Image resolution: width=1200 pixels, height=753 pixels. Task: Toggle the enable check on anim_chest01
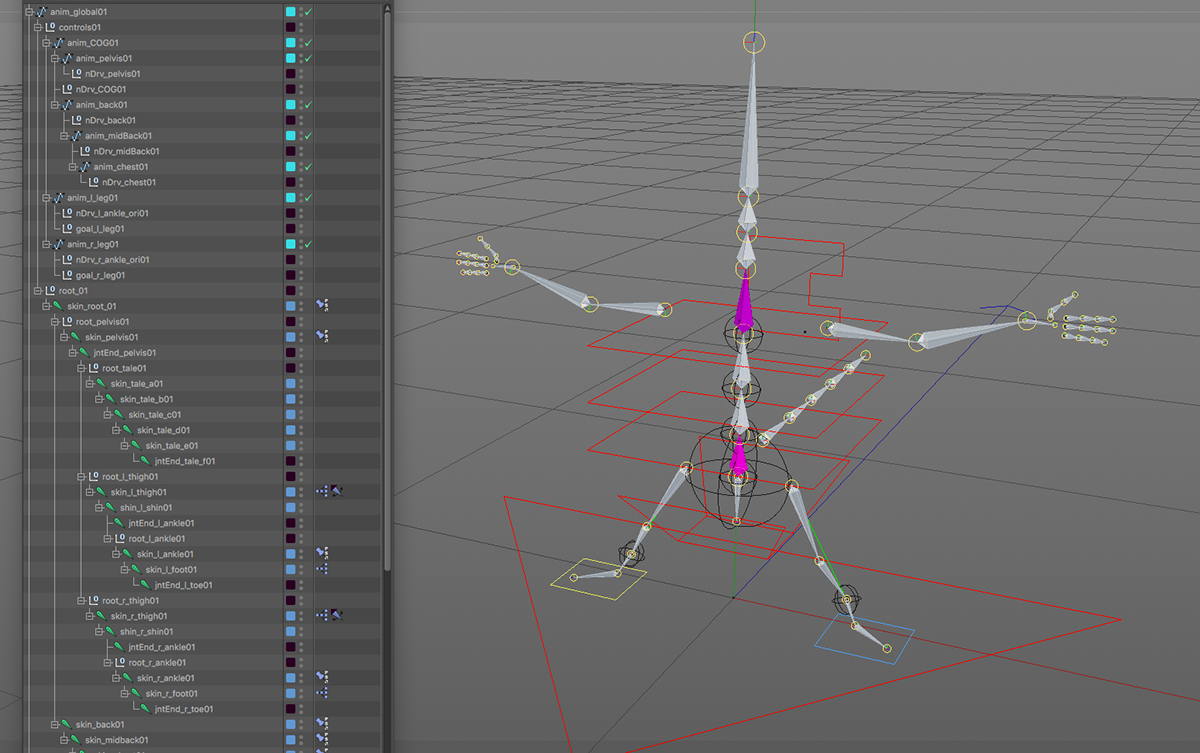[309, 167]
